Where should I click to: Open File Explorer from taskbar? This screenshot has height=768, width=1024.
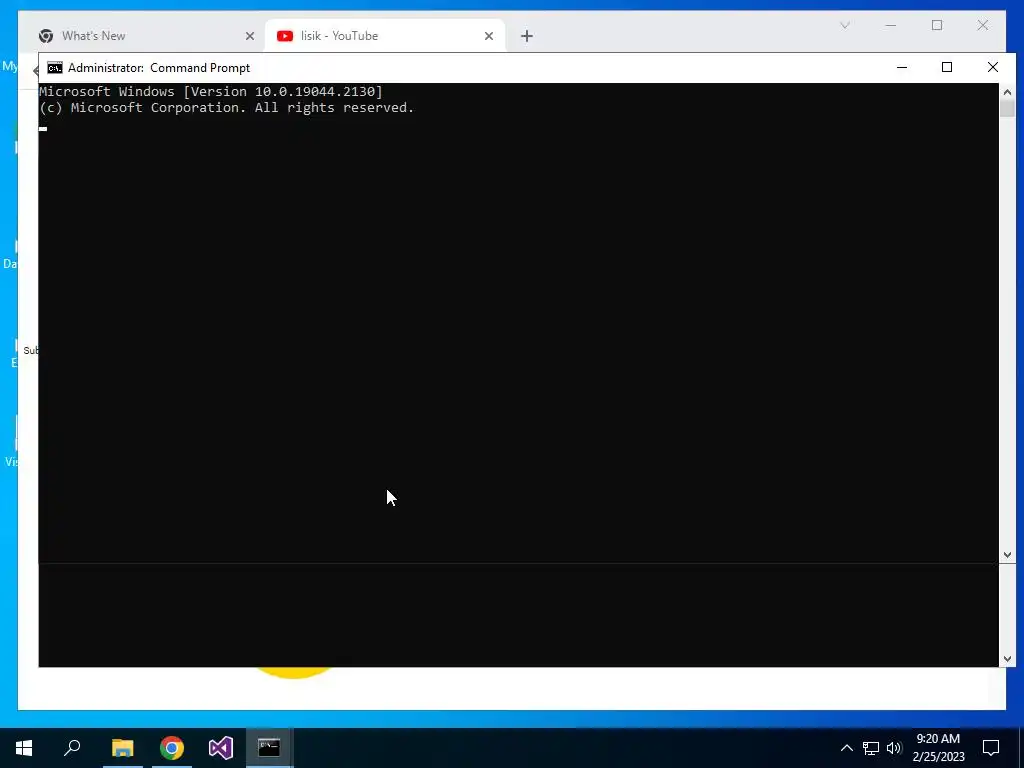(x=122, y=748)
